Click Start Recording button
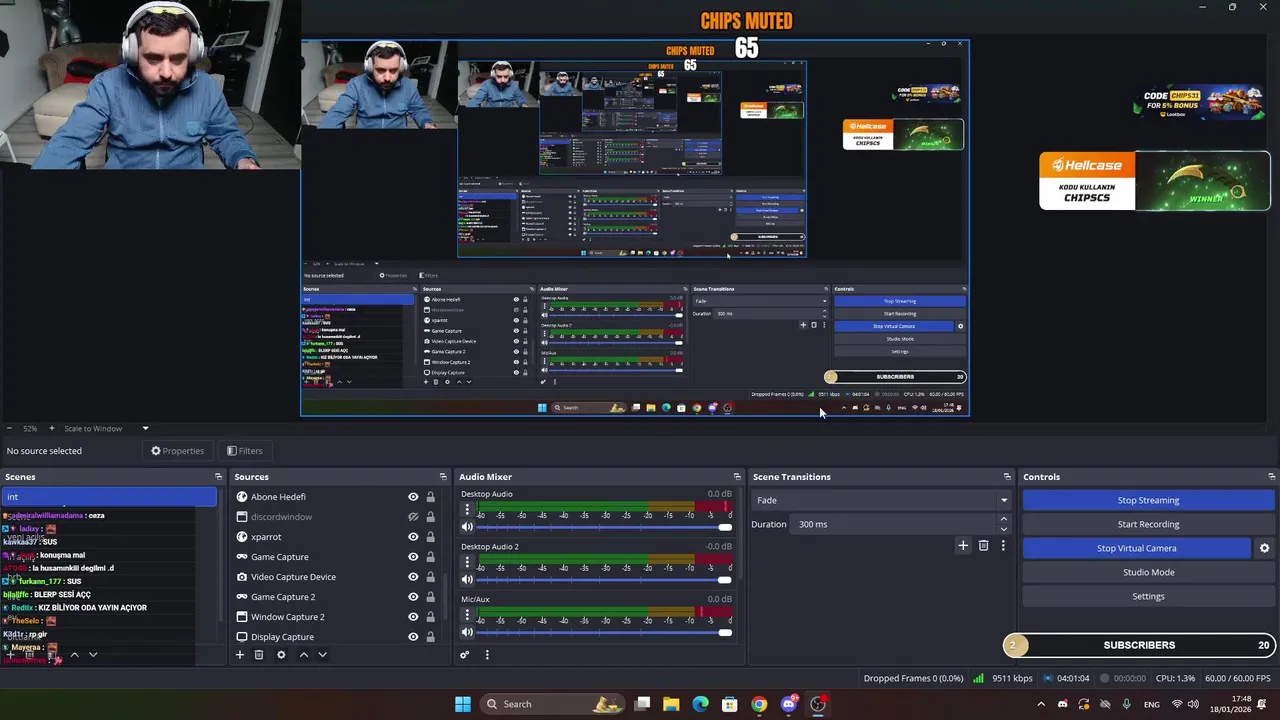The width and height of the screenshot is (1280, 720). coord(1148,524)
